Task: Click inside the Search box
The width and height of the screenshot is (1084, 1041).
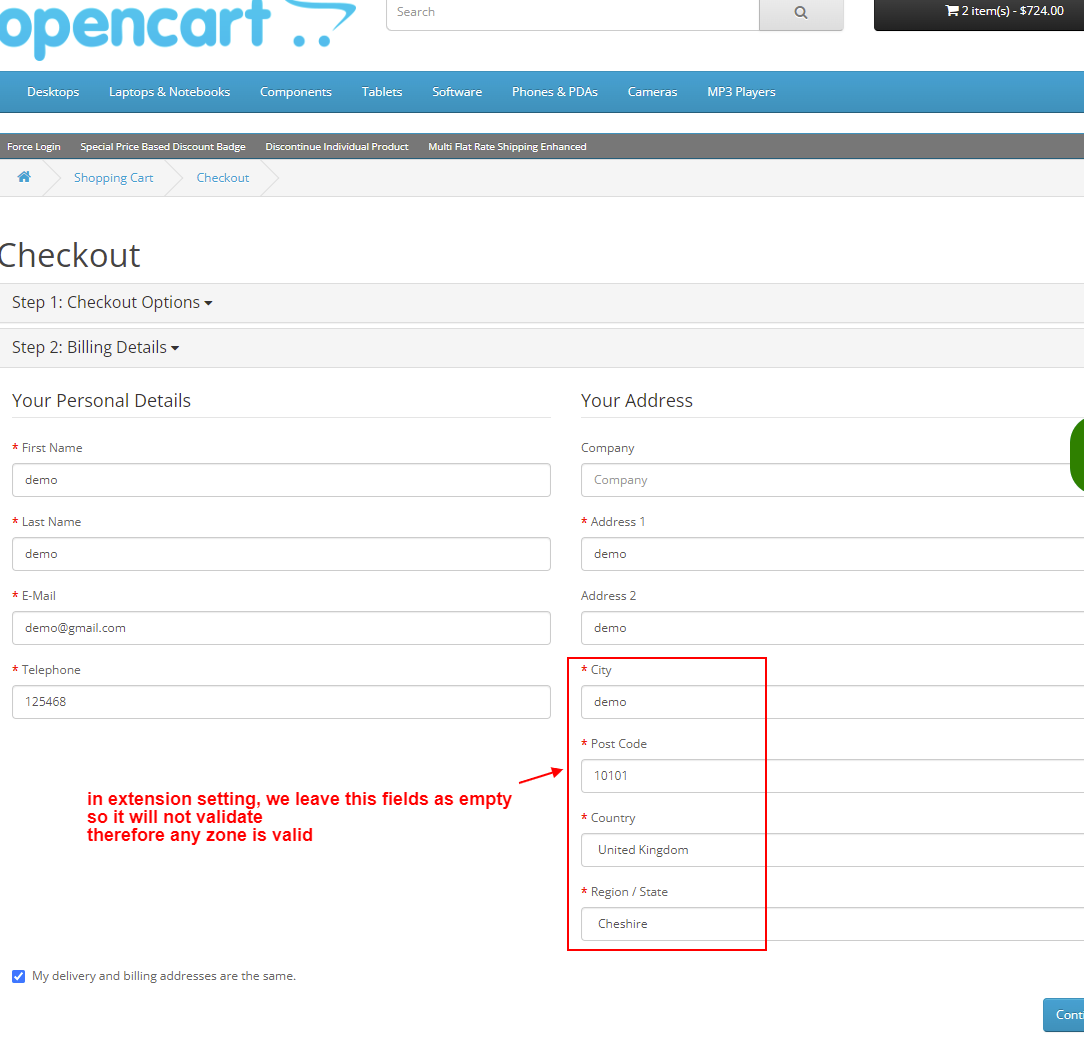Action: click(570, 12)
